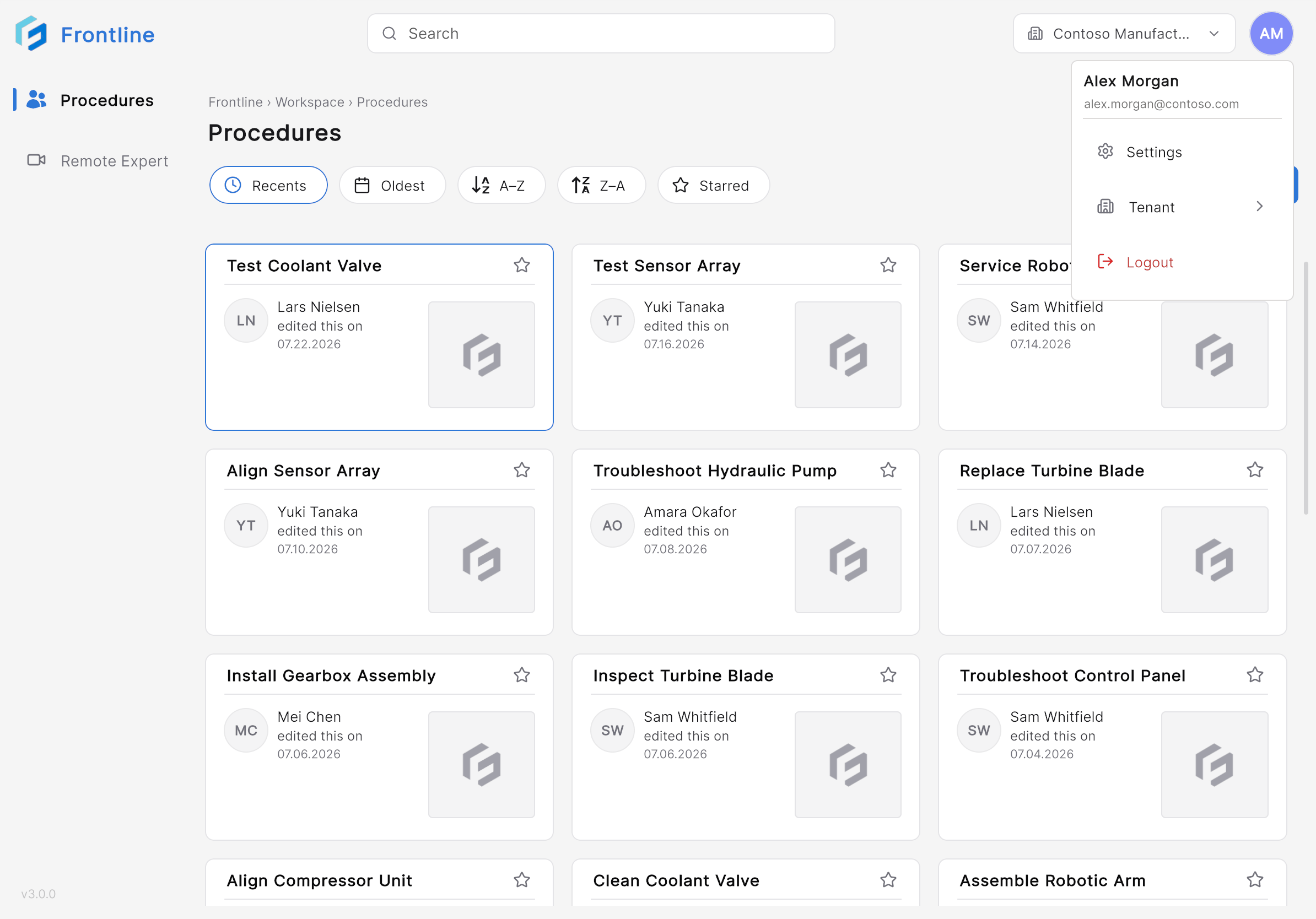The width and height of the screenshot is (1316, 919).
Task: Click SW avatar on Inspect Turbine Blade card
Action: point(612,731)
